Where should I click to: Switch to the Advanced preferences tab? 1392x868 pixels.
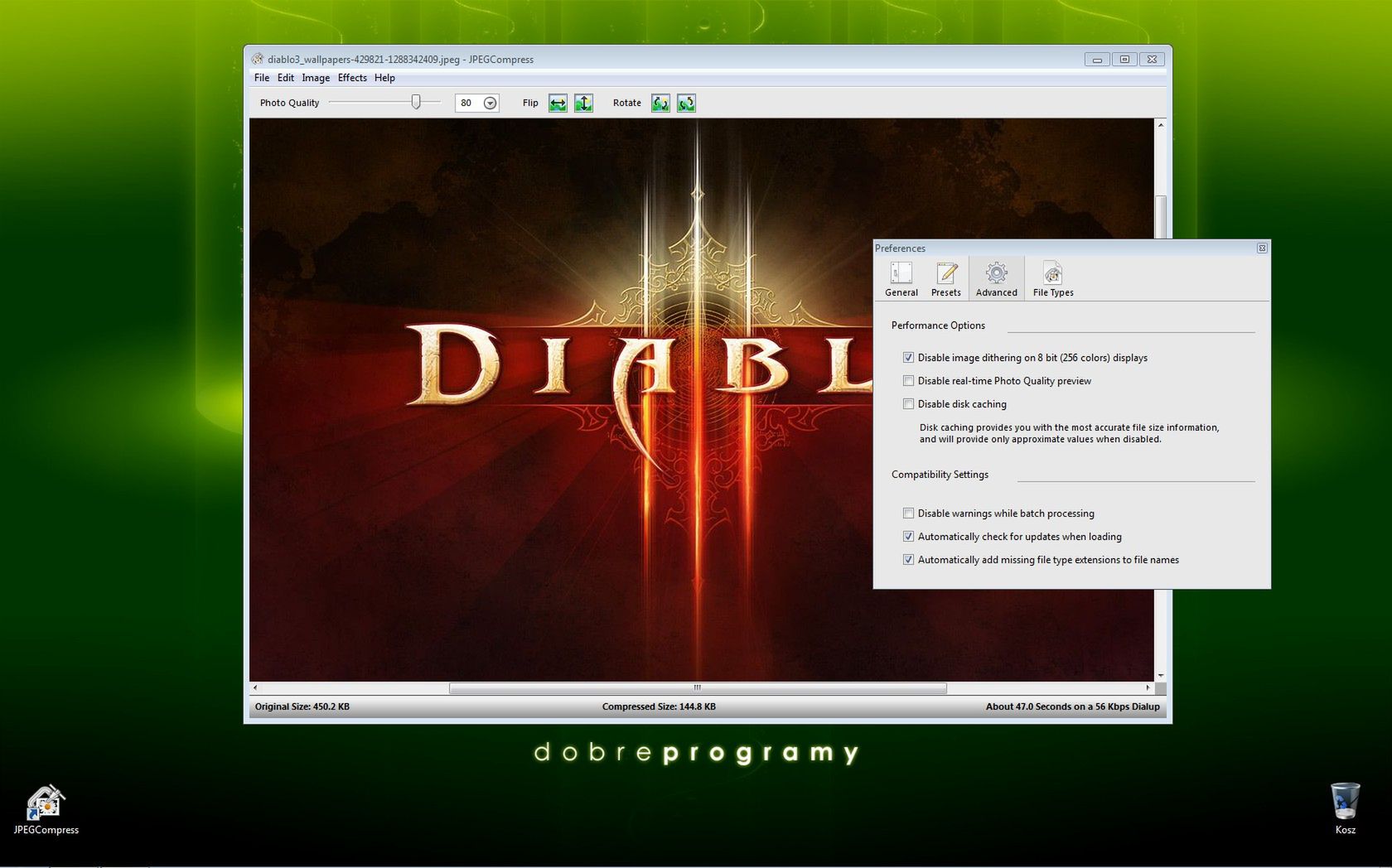pyautogui.click(x=996, y=279)
